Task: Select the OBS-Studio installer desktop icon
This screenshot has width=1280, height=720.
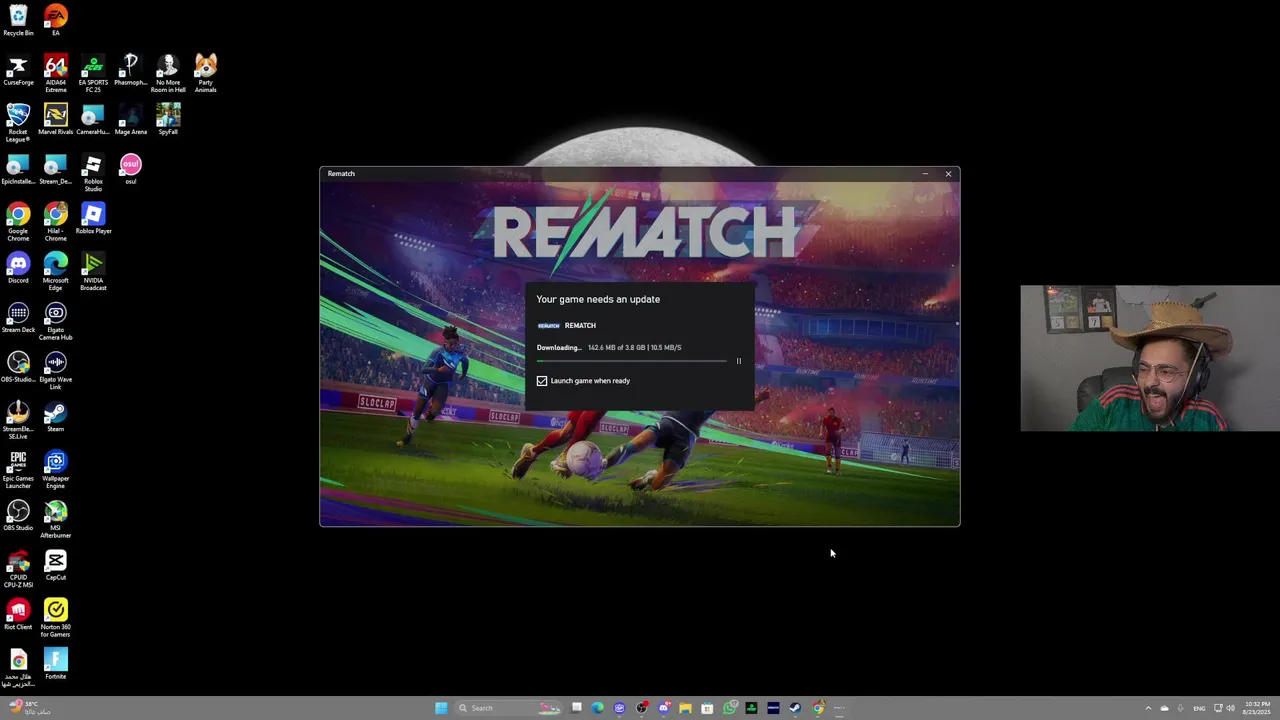Action: click(x=18, y=367)
